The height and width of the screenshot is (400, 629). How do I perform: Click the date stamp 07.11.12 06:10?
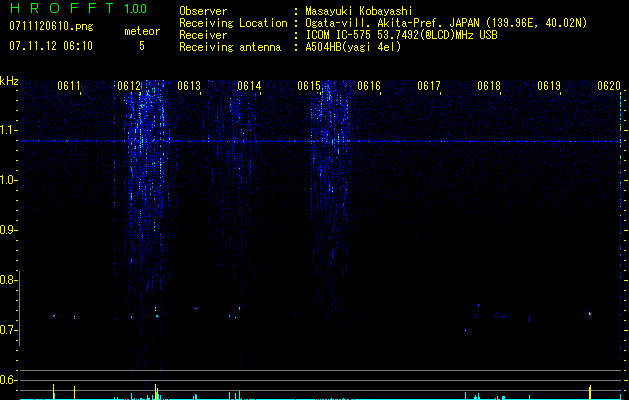[51, 46]
